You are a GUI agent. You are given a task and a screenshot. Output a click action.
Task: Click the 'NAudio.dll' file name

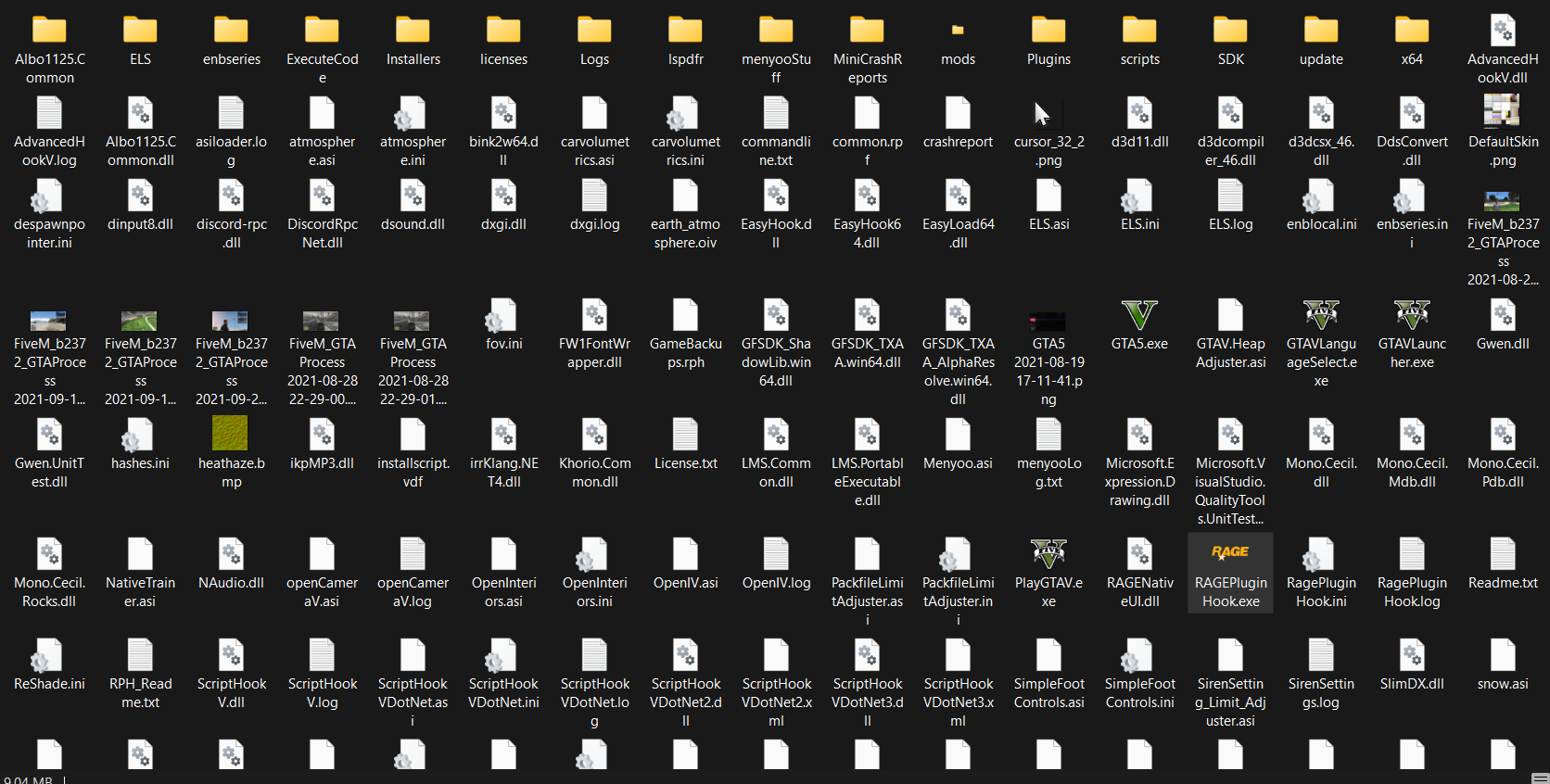[x=232, y=583]
